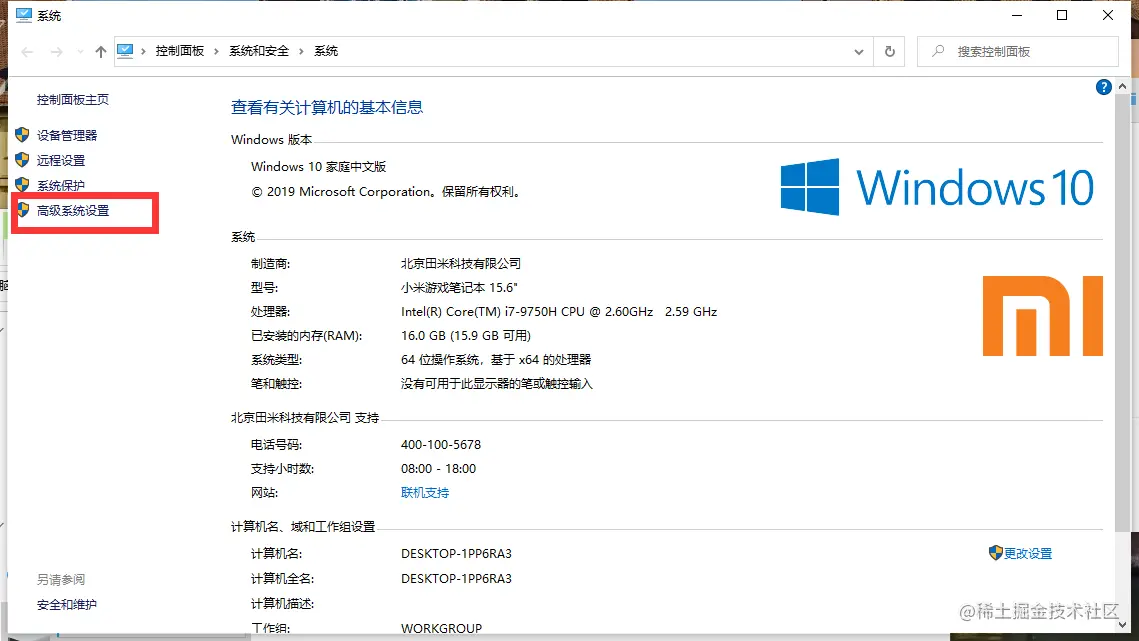Go up one level with the Up arrow

coord(101,52)
